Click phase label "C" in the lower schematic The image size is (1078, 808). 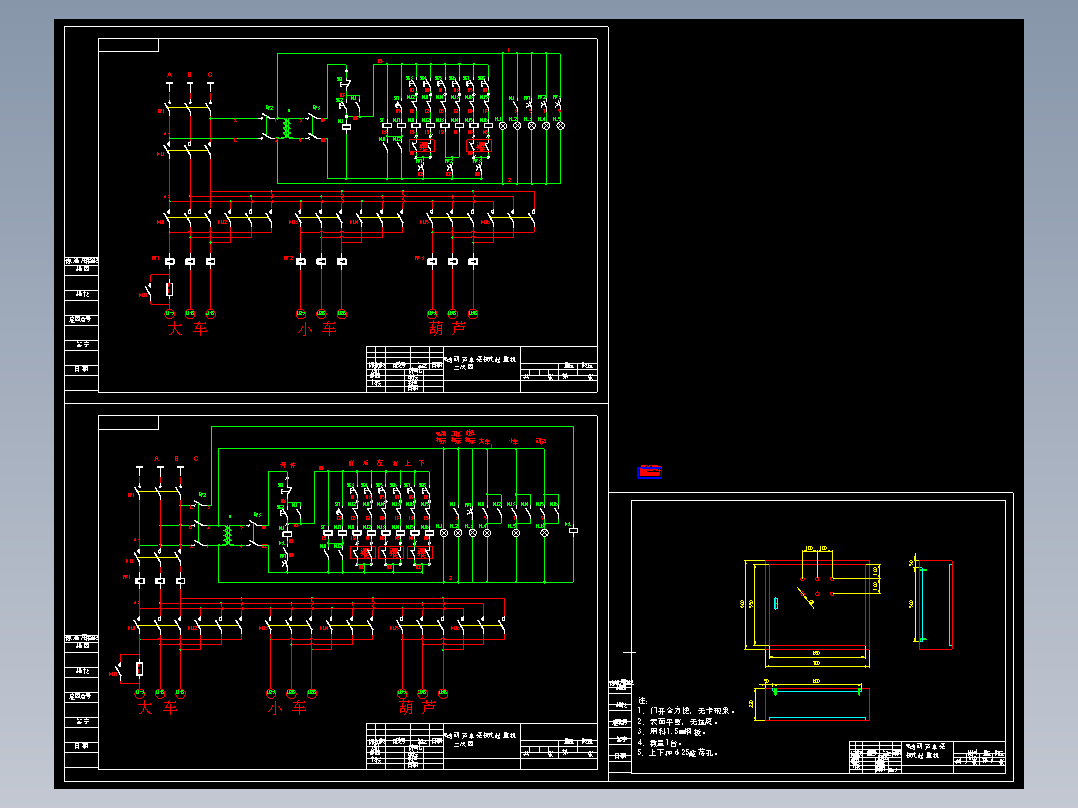196,459
